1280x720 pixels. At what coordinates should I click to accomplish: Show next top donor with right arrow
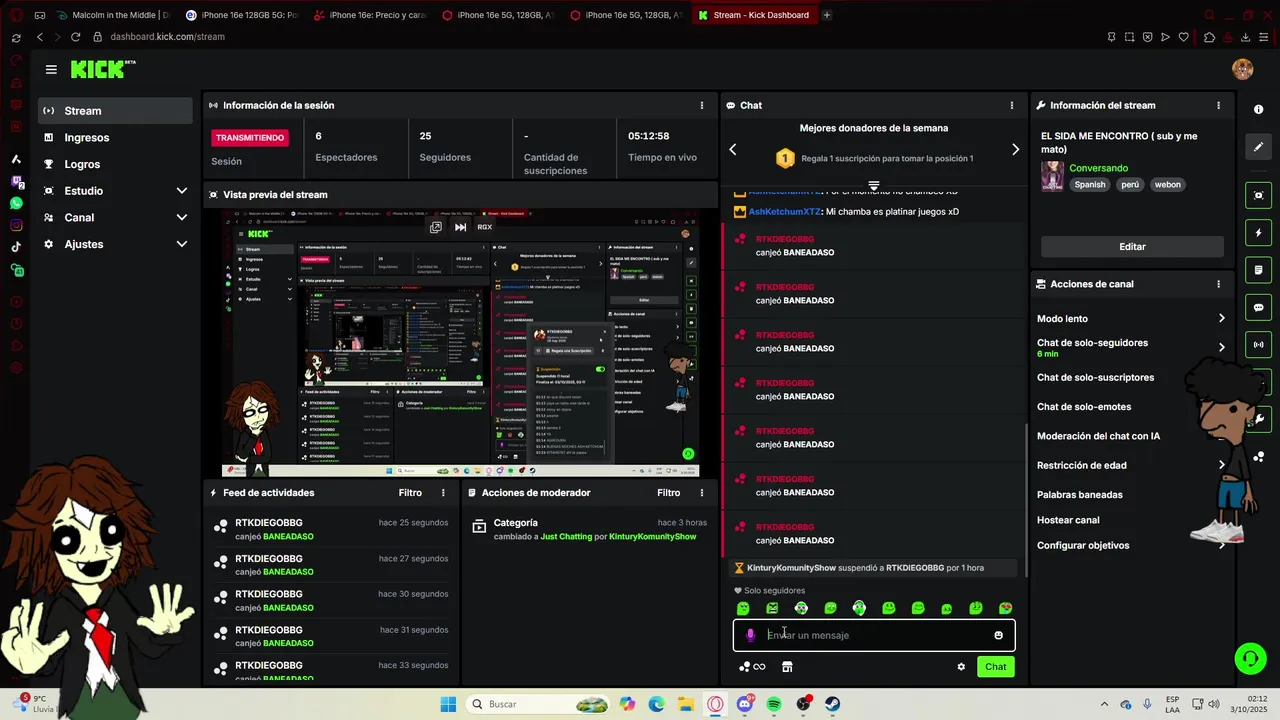(1015, 149)
